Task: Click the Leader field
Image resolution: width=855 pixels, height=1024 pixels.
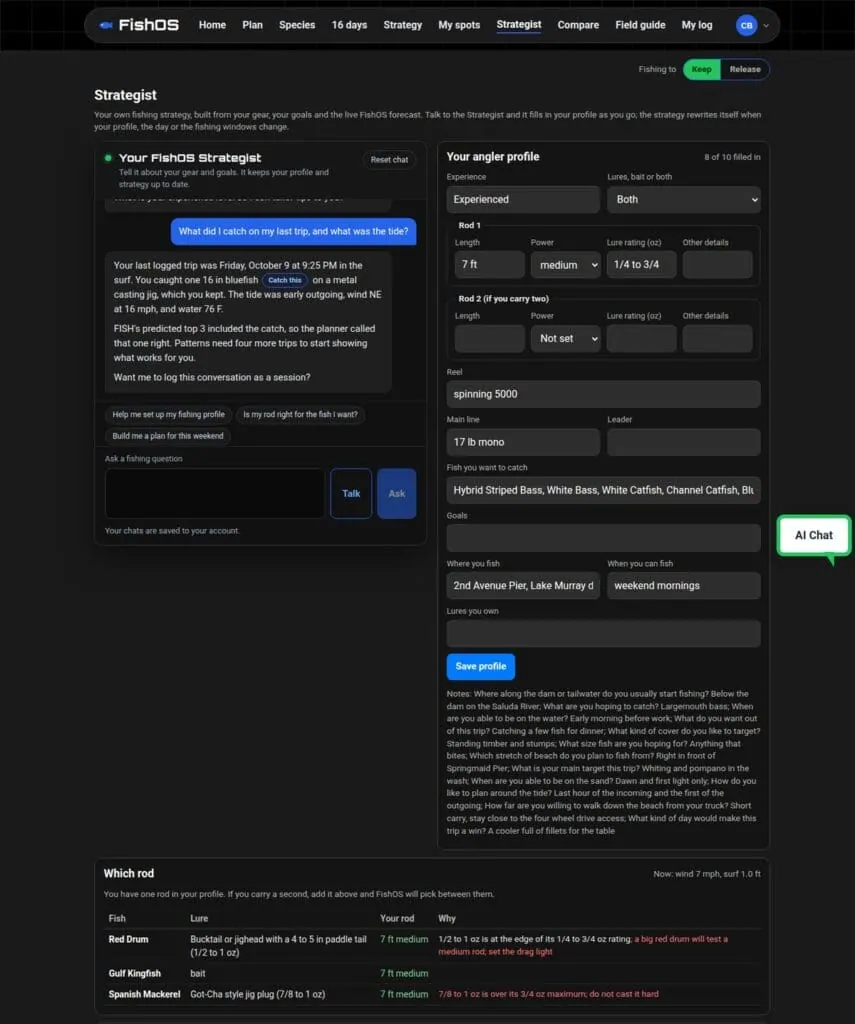Action: pos(684,442)
